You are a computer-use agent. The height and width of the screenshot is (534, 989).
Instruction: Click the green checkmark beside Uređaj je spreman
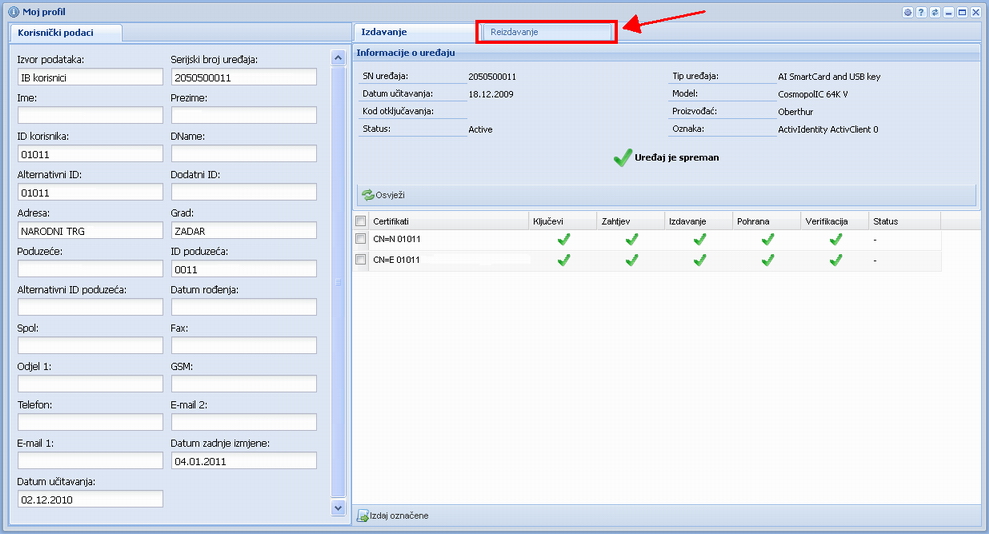pyautogui.click(x=622, y=157)
